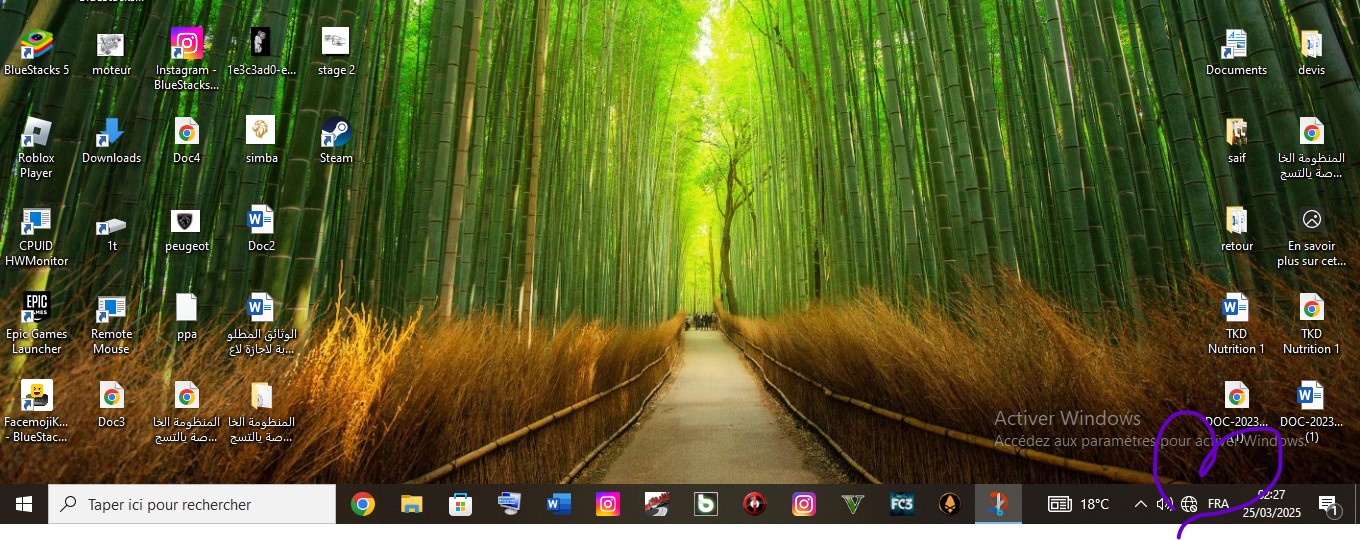This screenshot has width=1360, height=540.
Task: Open the 18°C weather widget
Action: point(1078,504)
